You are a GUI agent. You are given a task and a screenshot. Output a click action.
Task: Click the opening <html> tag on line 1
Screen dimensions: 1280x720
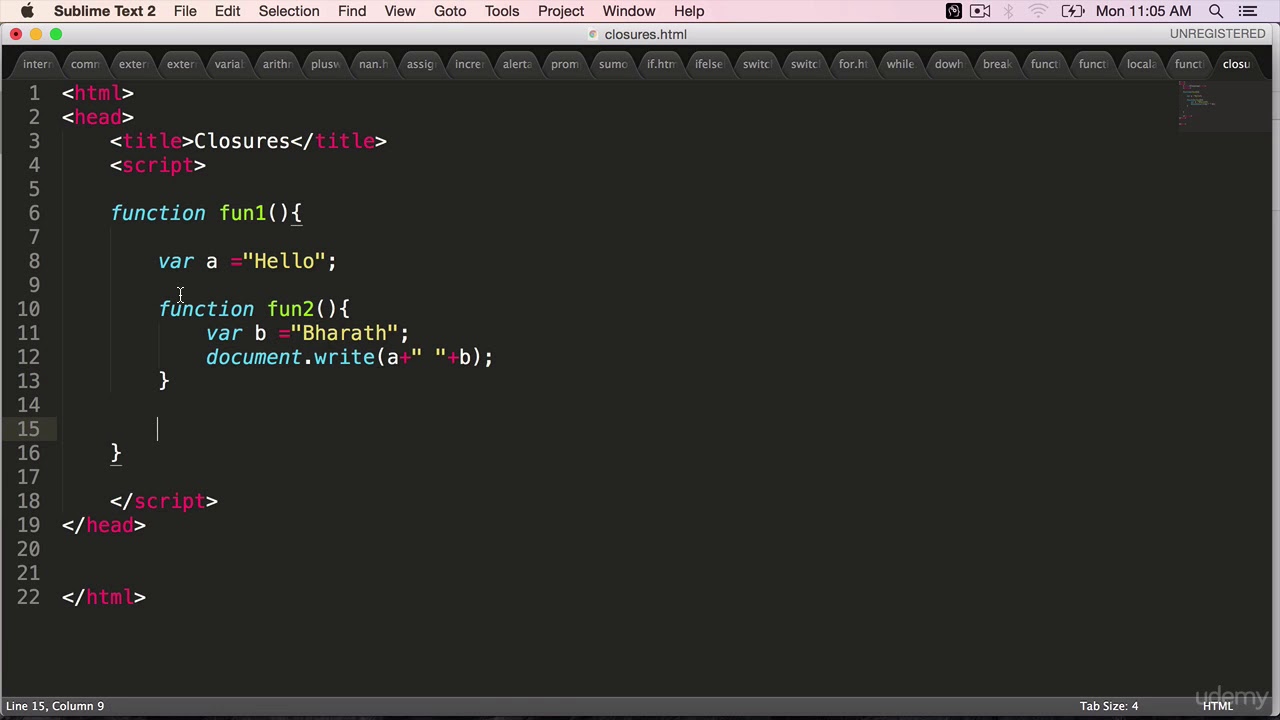click(98, 93)
